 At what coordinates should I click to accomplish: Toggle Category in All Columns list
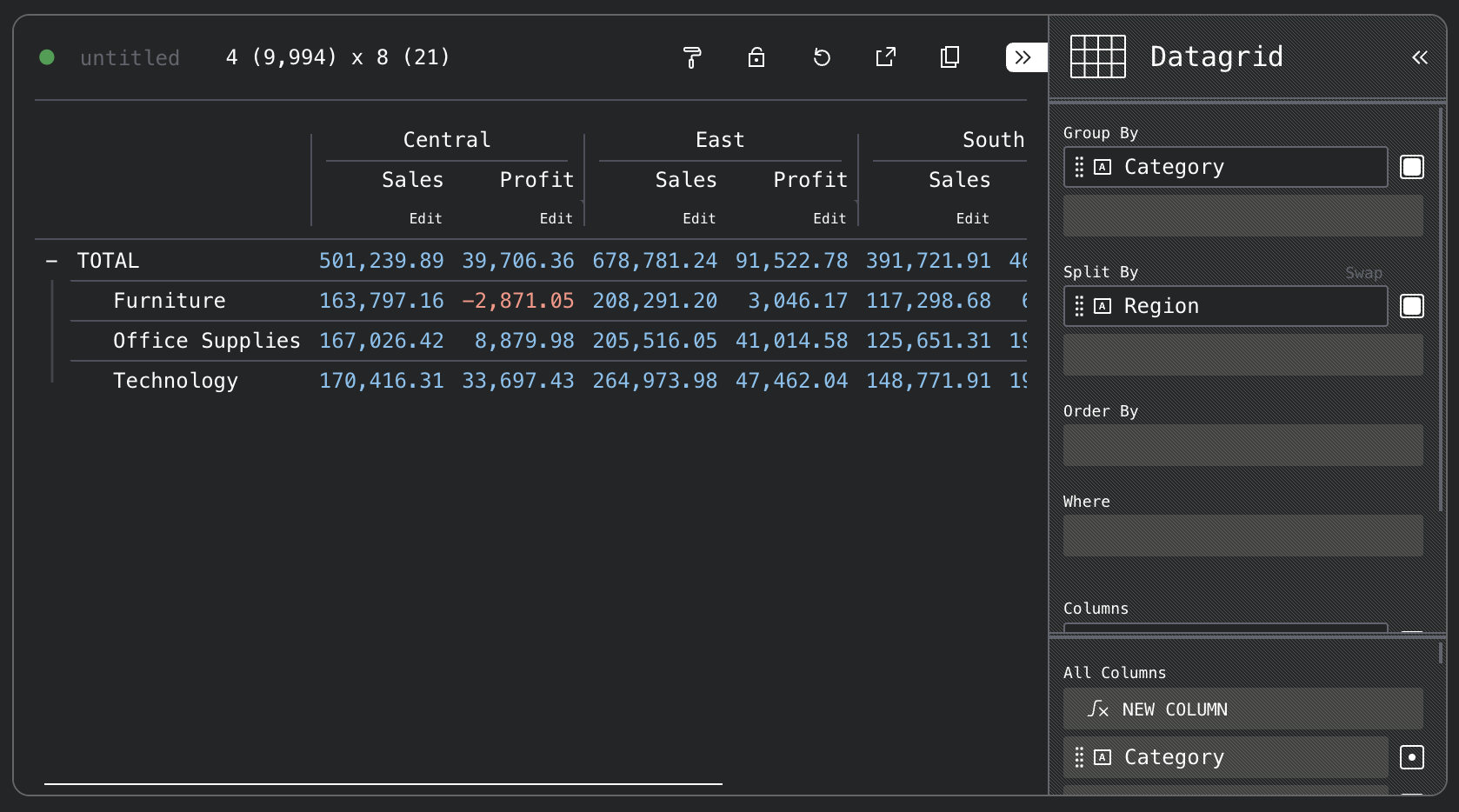coord(1412,757)
